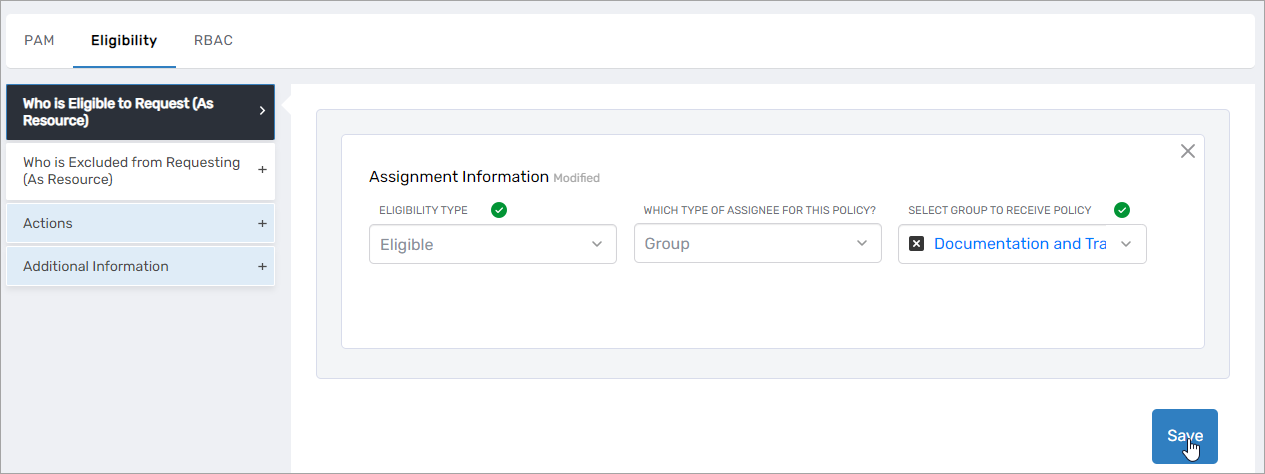1265x474 pixels.
Task: Open the Who is Excluded from Requesting section
Action: (x=132, y=171)
